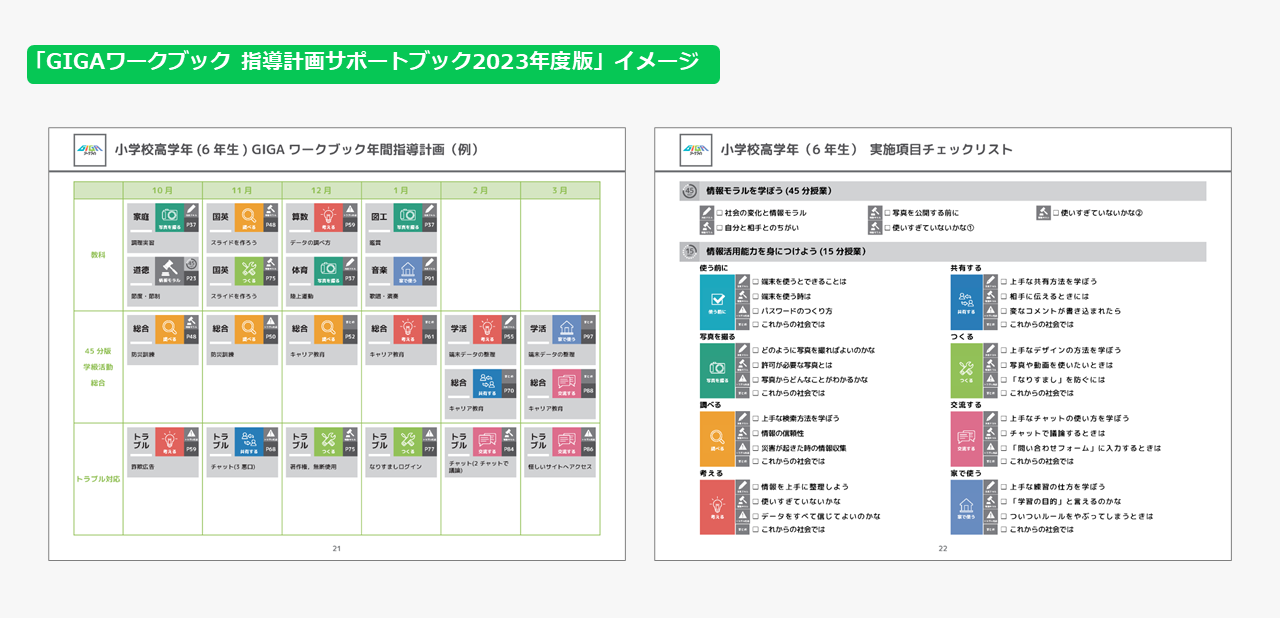
Task: Check パスワードのつくり方 box
Action: pos(756,311)
